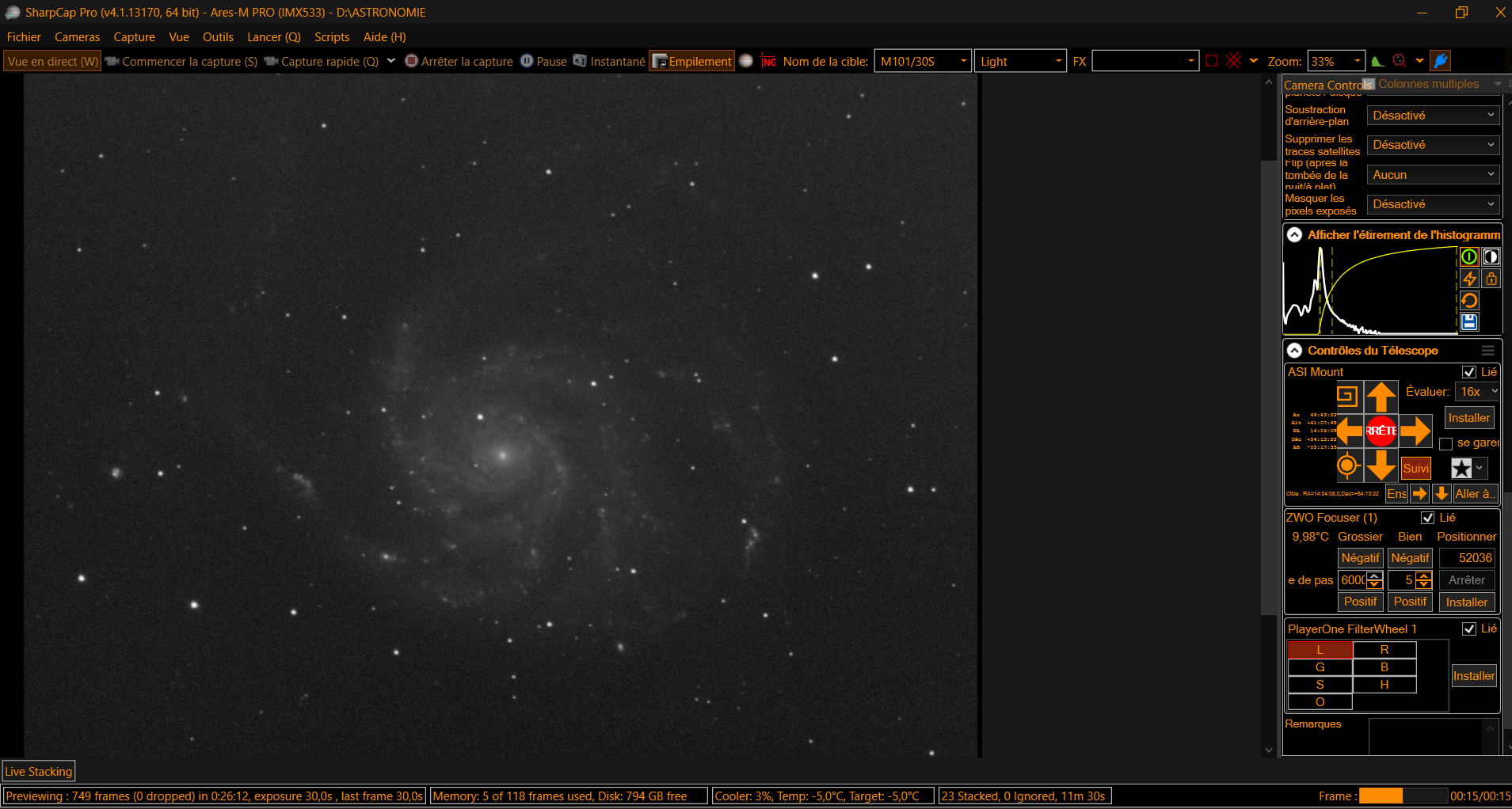Image resolution: width=1512 pixels, height=809 pixels.
Task: Open the Capture menu
Action: click(134, 37)
